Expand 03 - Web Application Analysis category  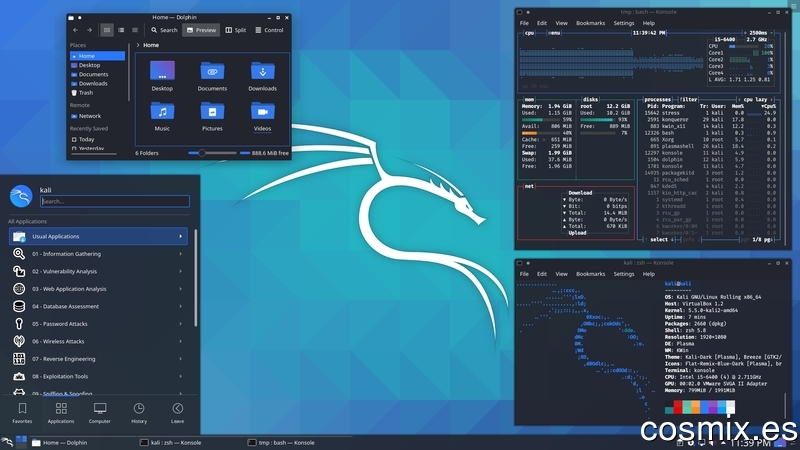pos(98,289)
